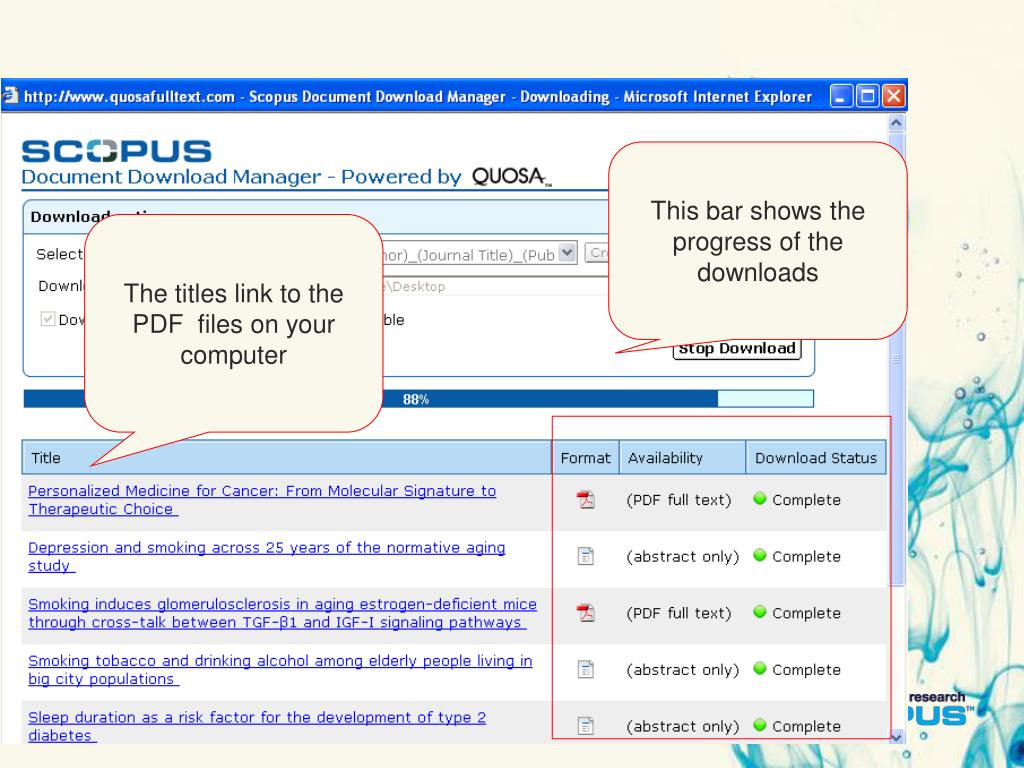1024x768 pixels.
Task: Click Complete status of Personalized Medicine row
Action: pos(807,500)
